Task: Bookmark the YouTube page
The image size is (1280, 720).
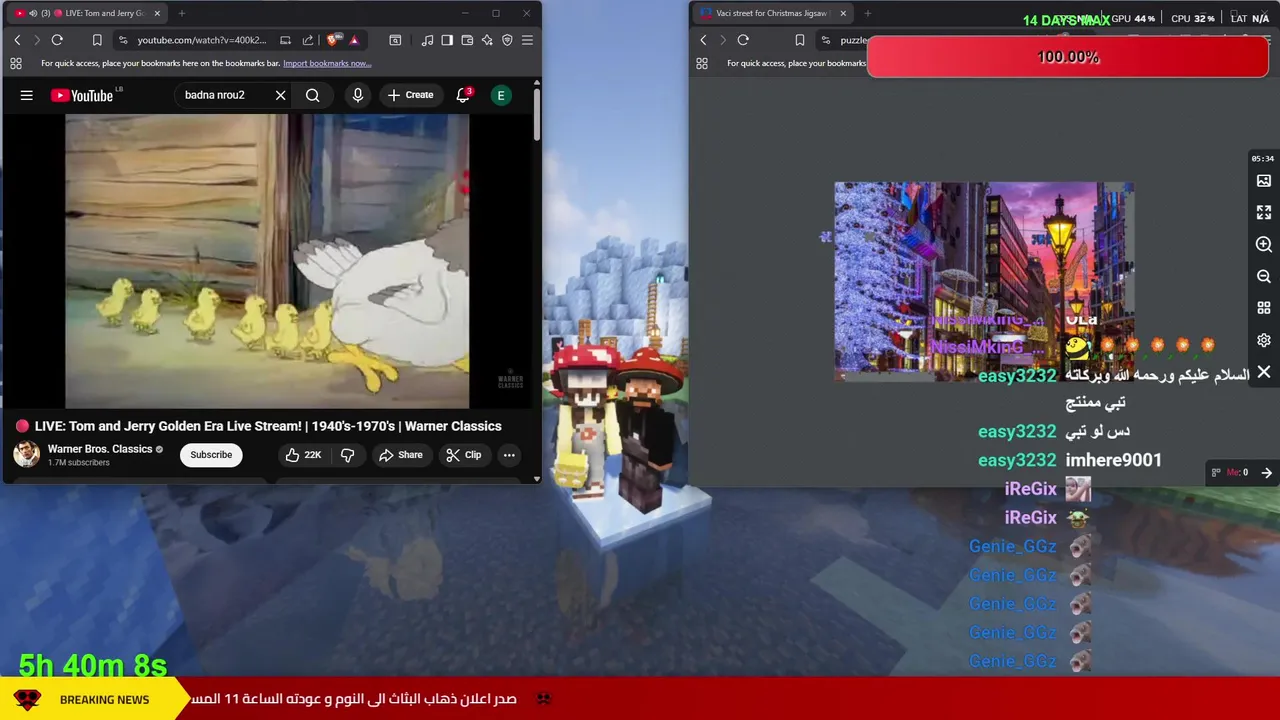Action: (x=97, y=40)
